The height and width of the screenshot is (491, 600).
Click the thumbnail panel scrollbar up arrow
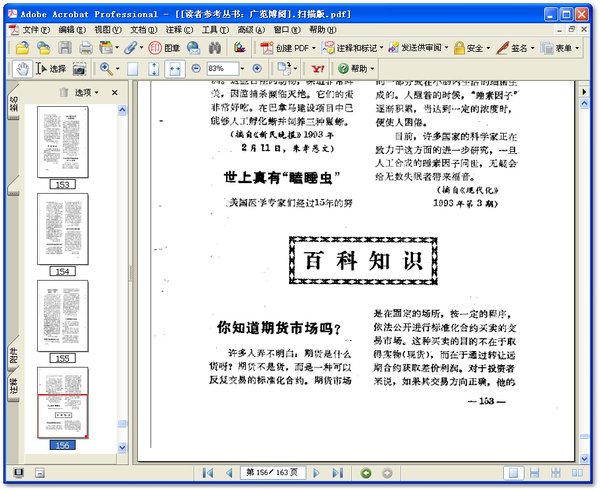coord(122,110)
